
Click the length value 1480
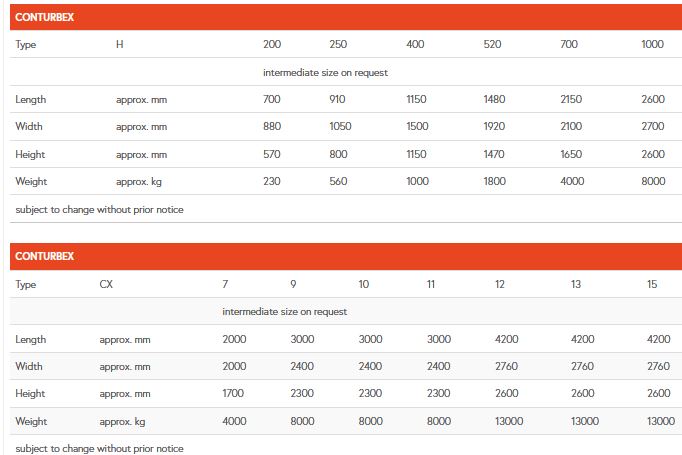click(x=496, y=99)
